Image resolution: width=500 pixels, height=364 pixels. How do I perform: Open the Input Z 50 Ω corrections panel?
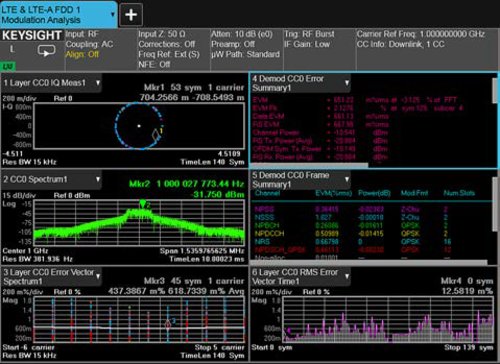173,49
